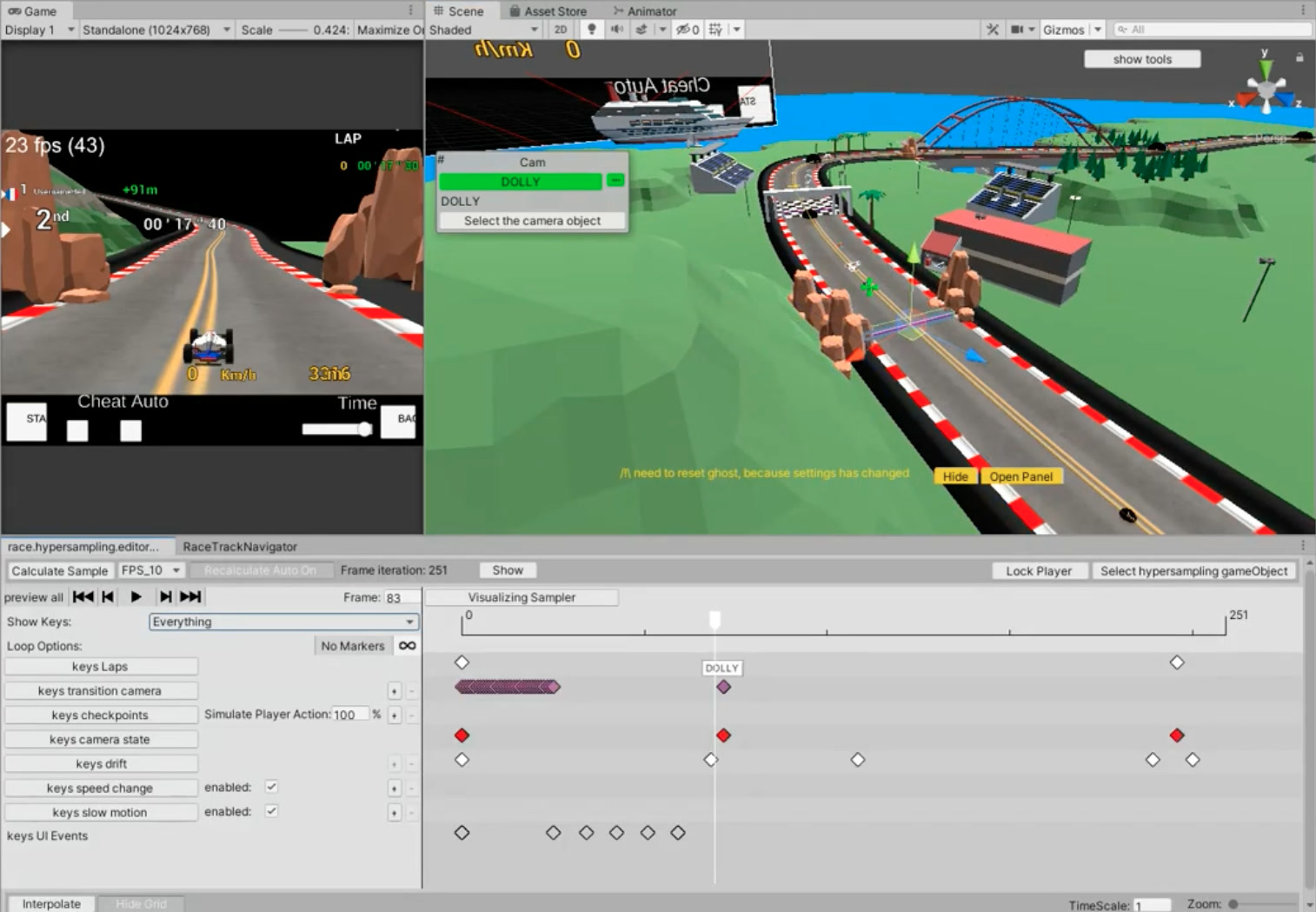The height and width of the screenshot is (912, 1316).
Task: Toggle hidden objects eye-slash icon
Action: (688, 30)
